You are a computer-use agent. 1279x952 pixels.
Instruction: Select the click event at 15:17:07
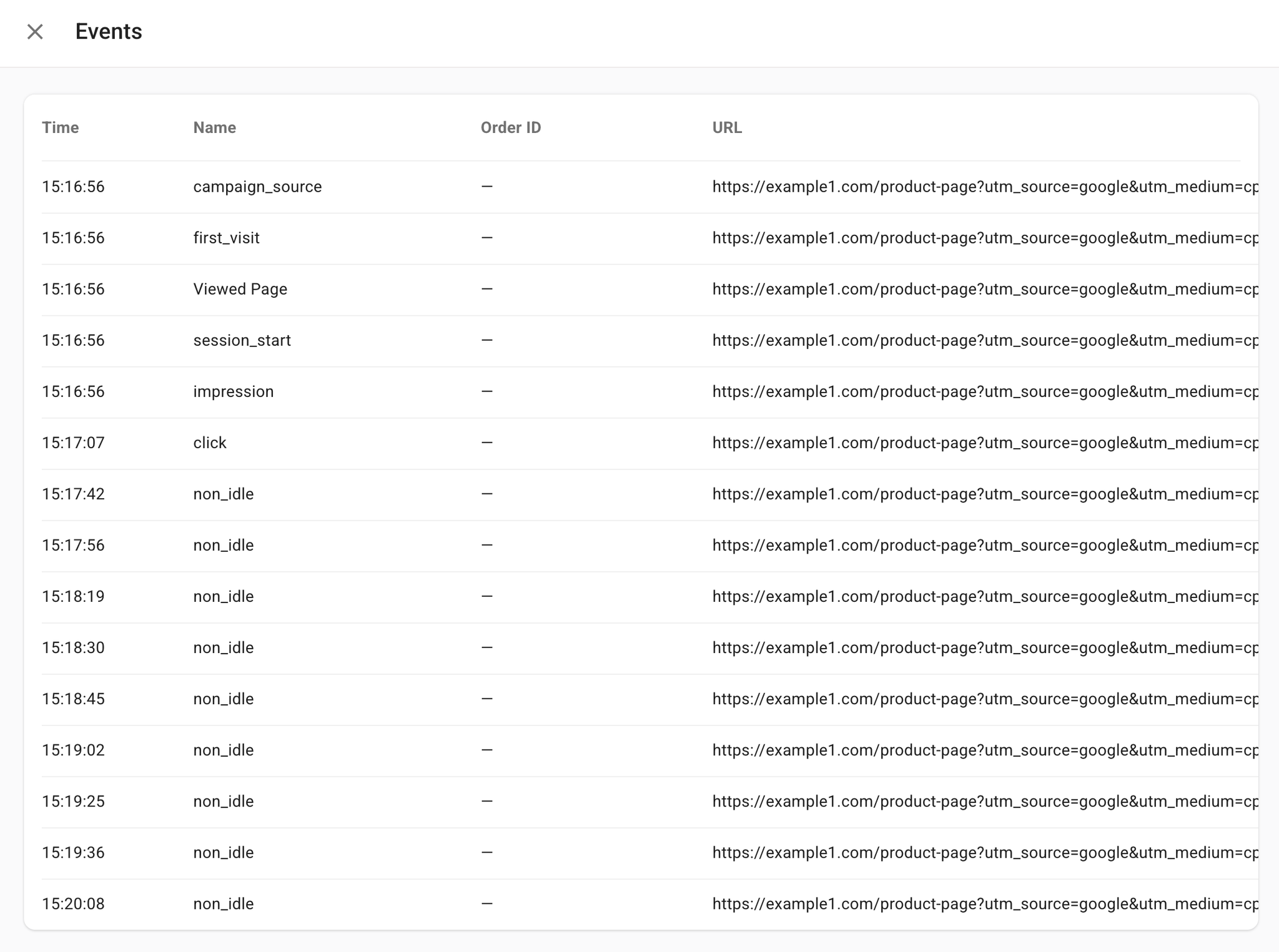click(209, 443)
